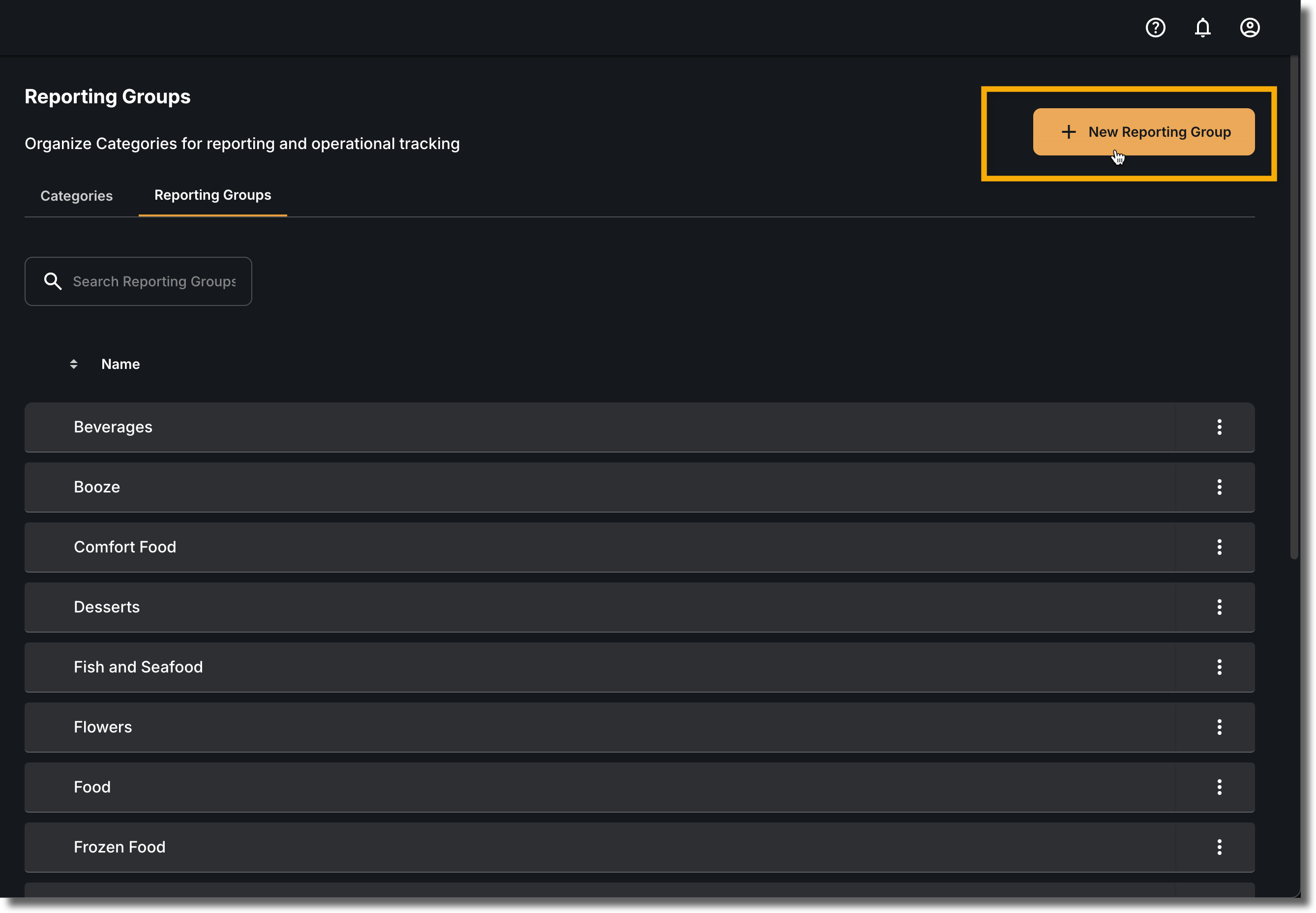Viewport: 1316px width, 913px height.
Task: Open the three-dot menu for Desserts
Action: tap(1219, 607)
